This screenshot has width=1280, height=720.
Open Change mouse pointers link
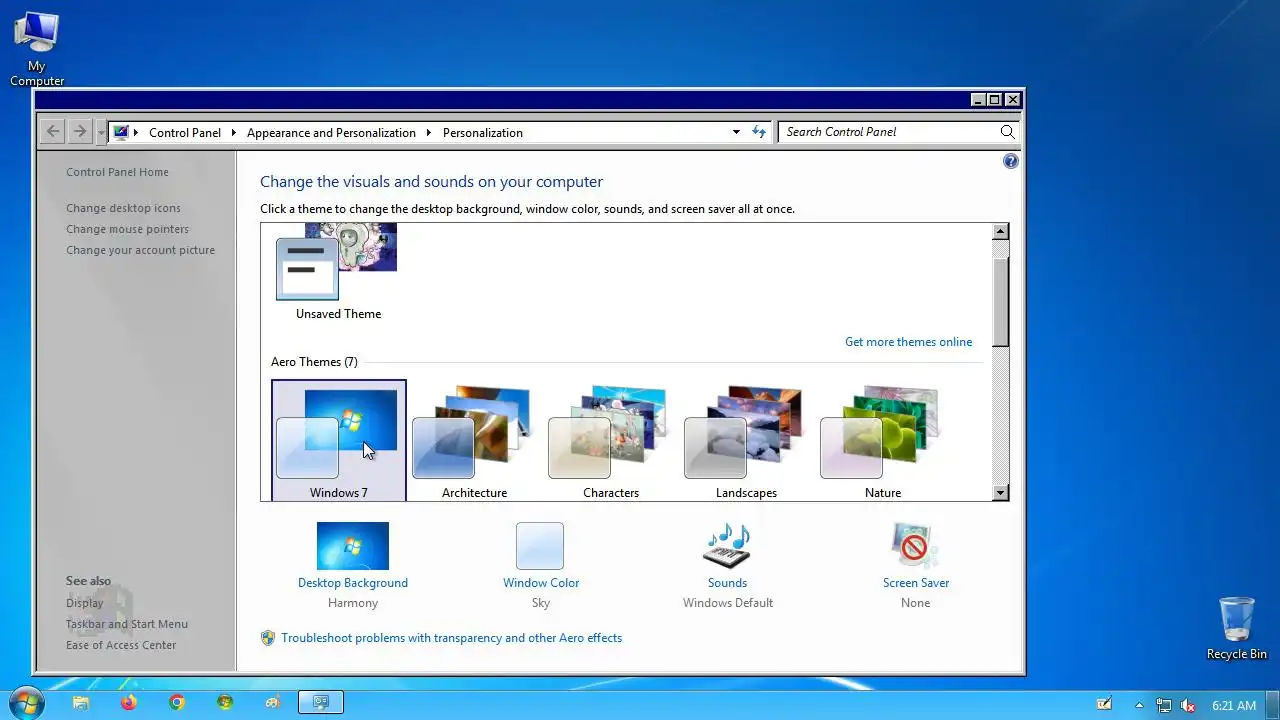point(127,229)
